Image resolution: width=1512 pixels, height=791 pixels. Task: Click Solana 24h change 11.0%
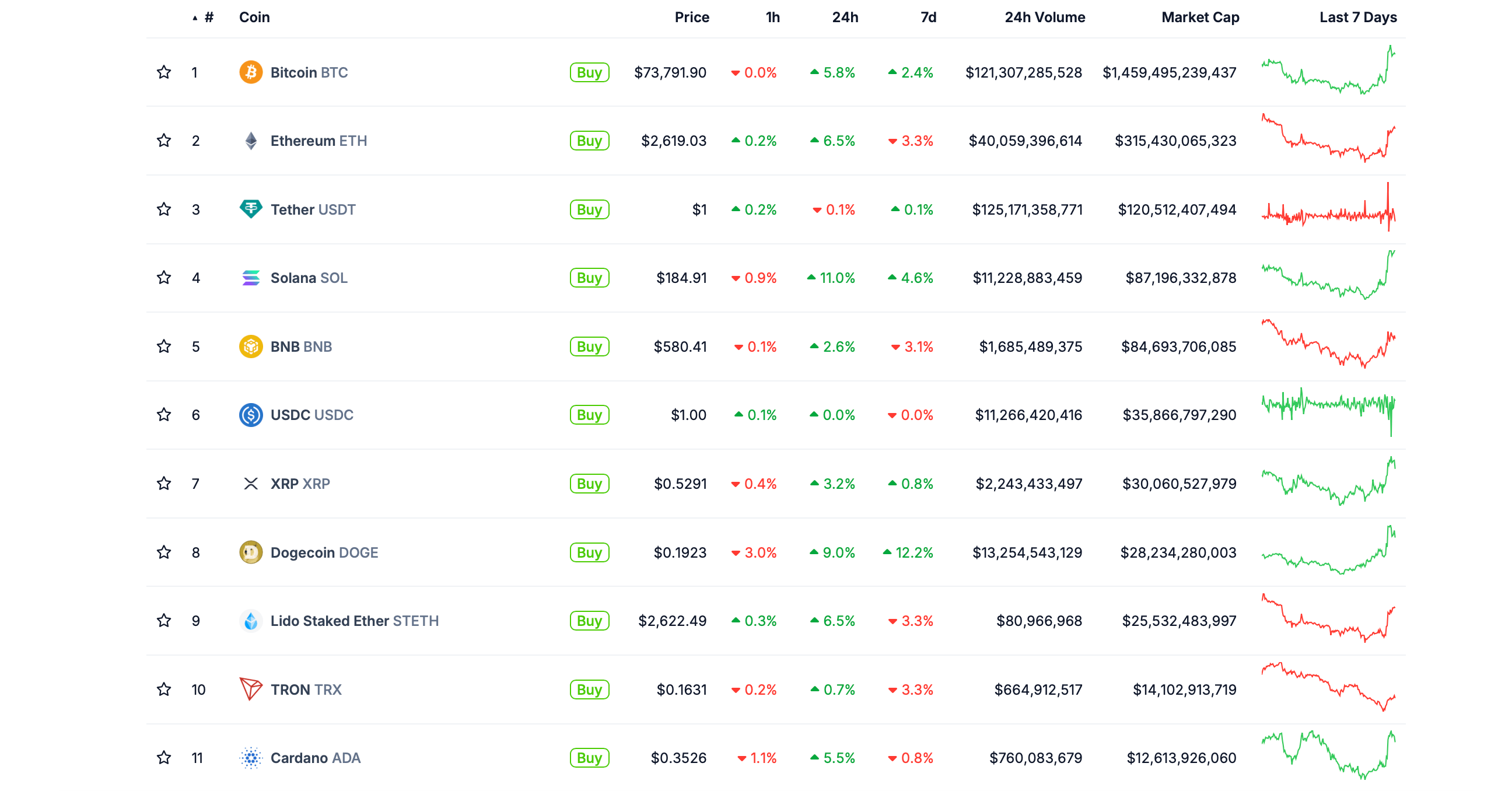[x=831, y=278]
